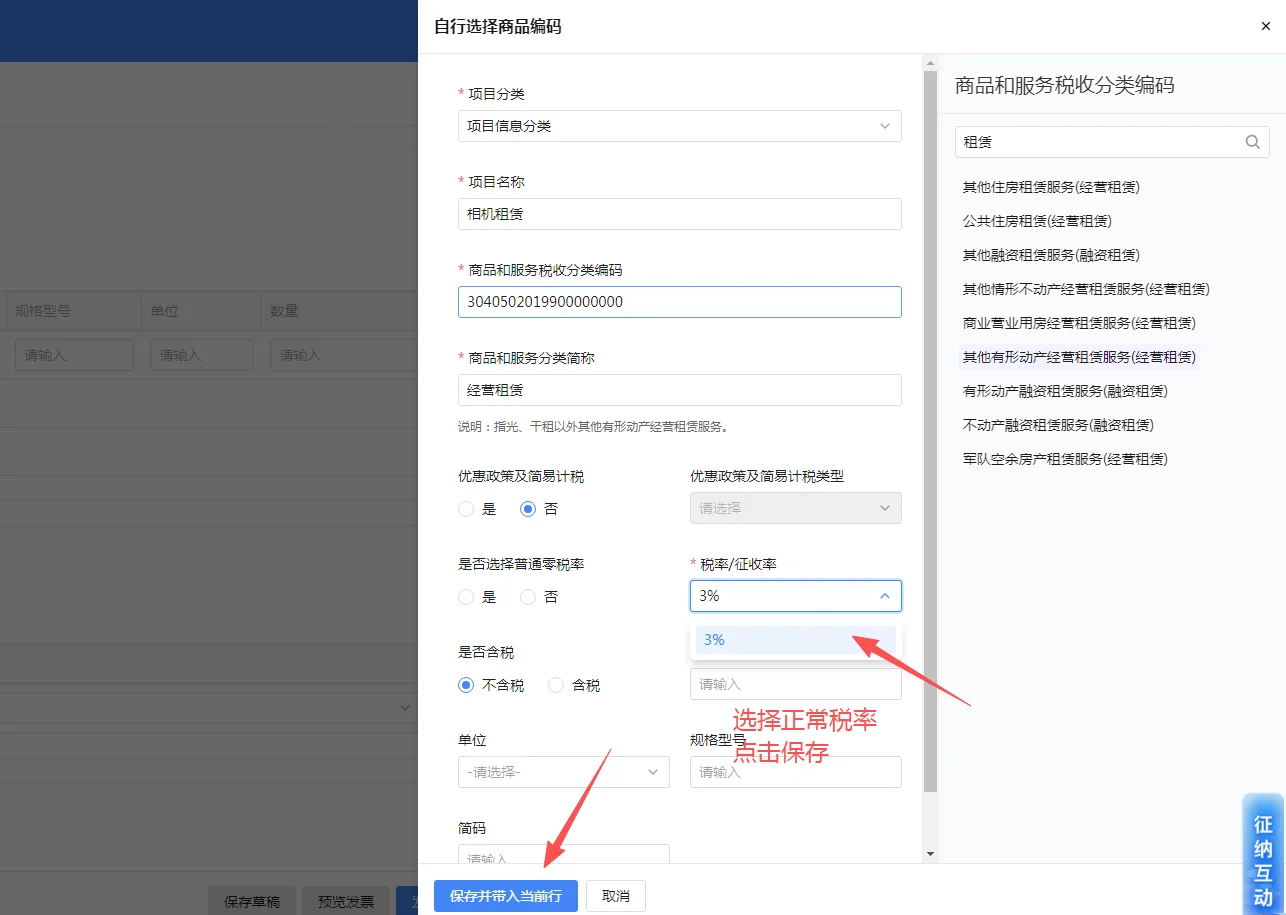
Task: Click the X to close 自行选择商品编码 dialog
Action: pos(1265,26)
